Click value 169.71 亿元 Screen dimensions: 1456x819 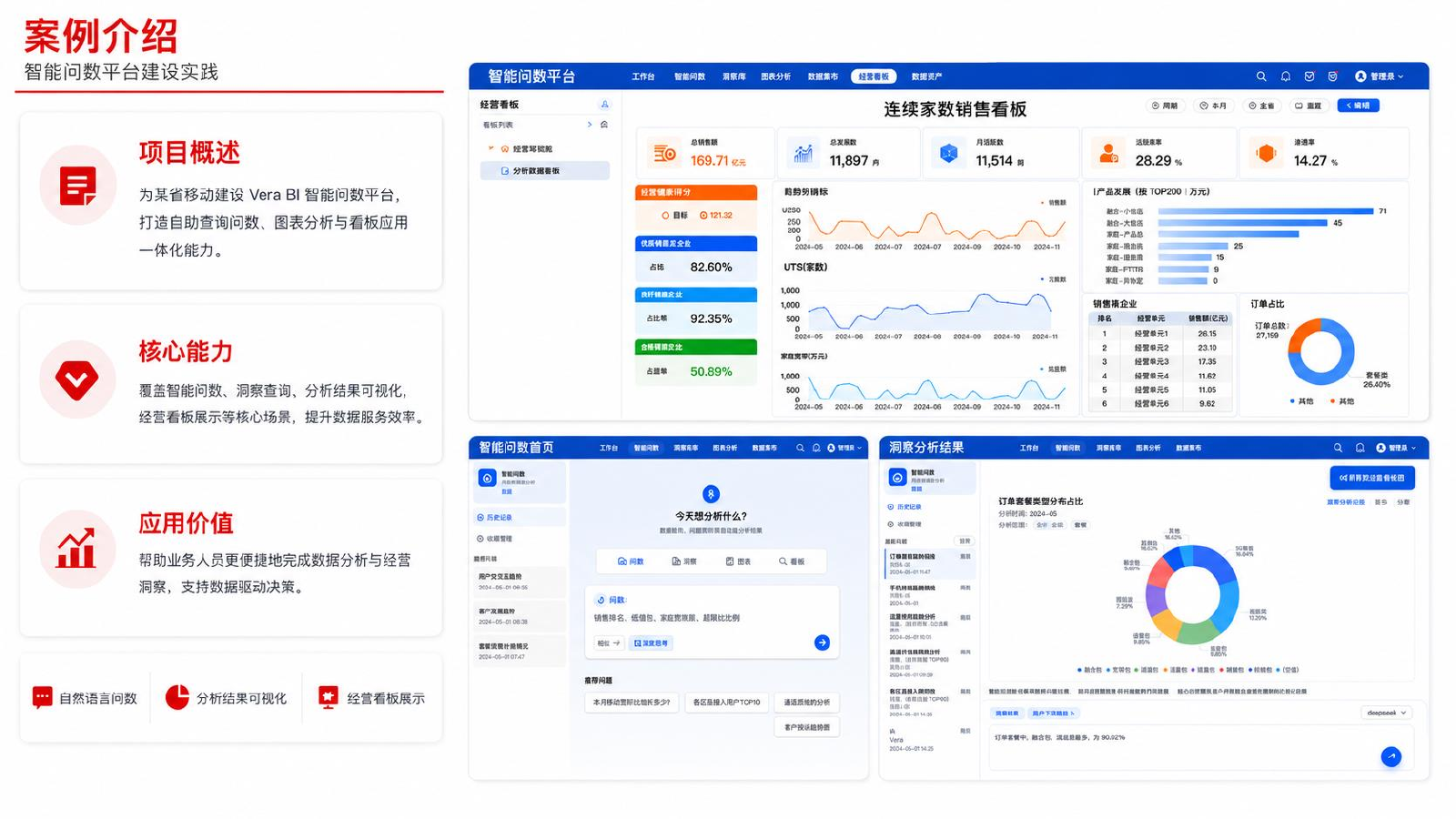pos(718,161)
